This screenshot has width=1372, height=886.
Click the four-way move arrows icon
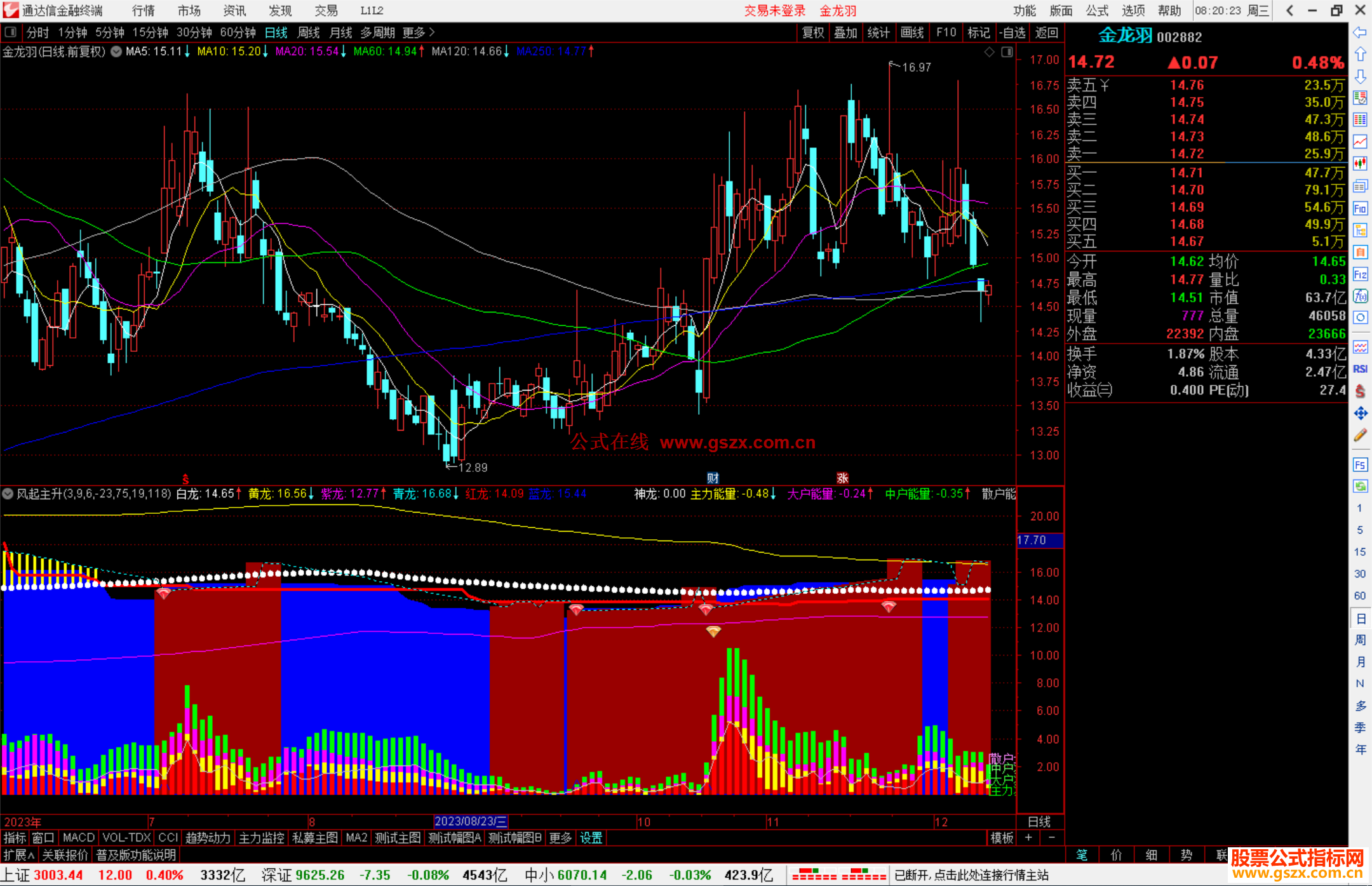pos(1360,413)
